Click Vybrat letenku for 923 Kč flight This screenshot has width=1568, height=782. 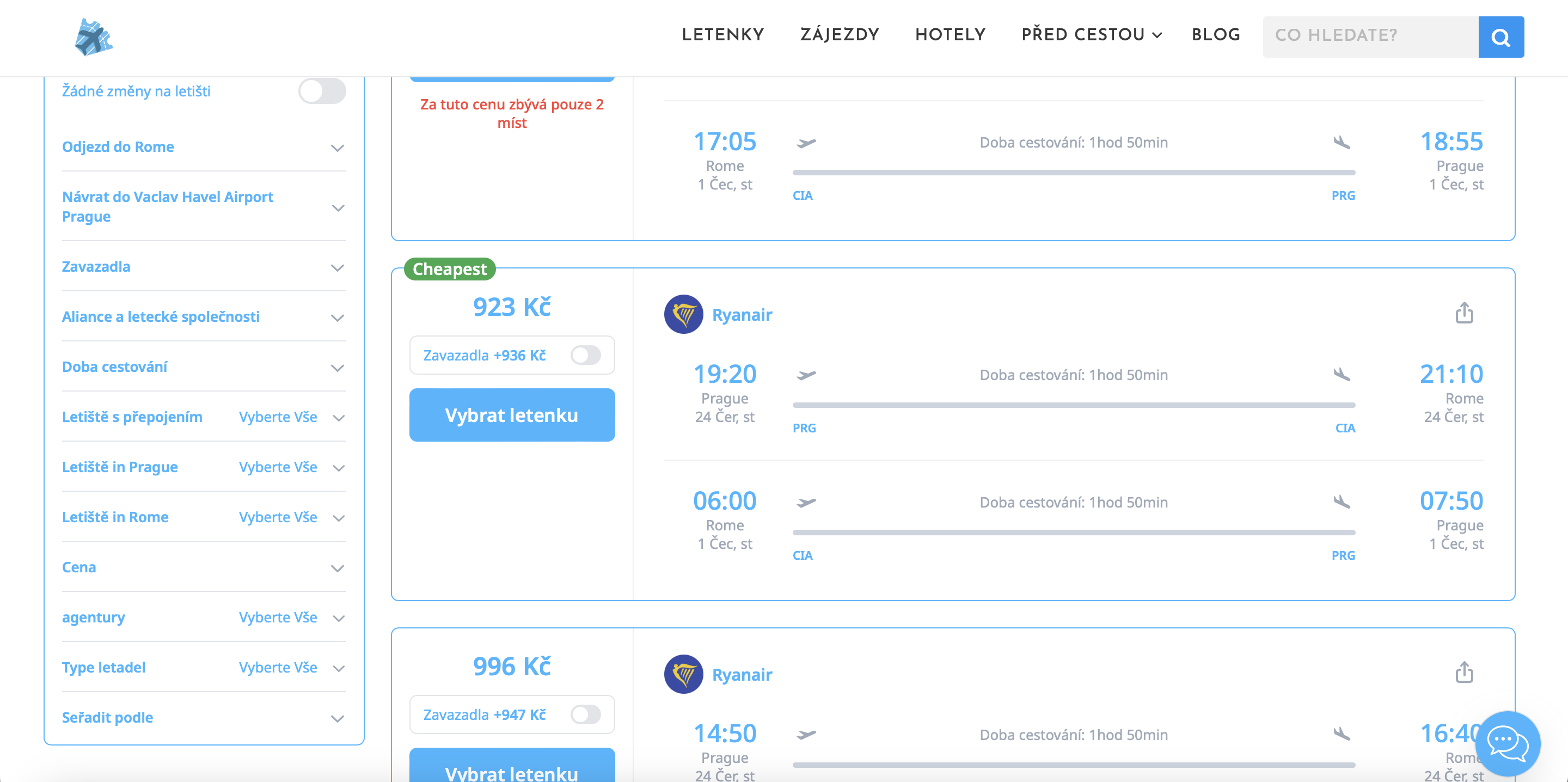pyautogui.click(x=512, y=415)
